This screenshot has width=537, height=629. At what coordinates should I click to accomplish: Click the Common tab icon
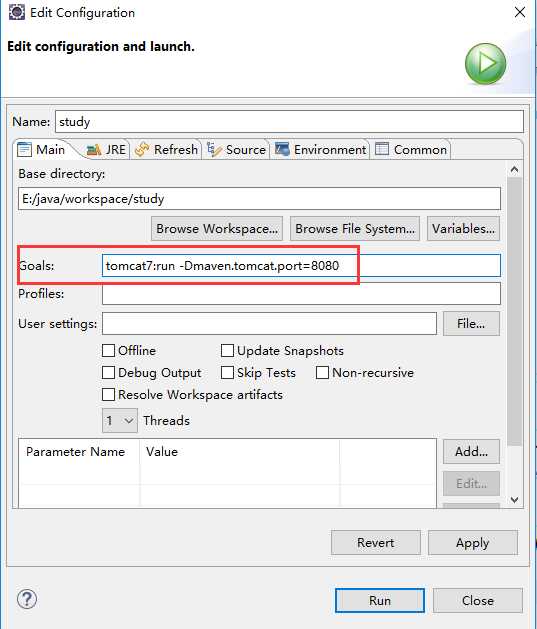point(382,149)
